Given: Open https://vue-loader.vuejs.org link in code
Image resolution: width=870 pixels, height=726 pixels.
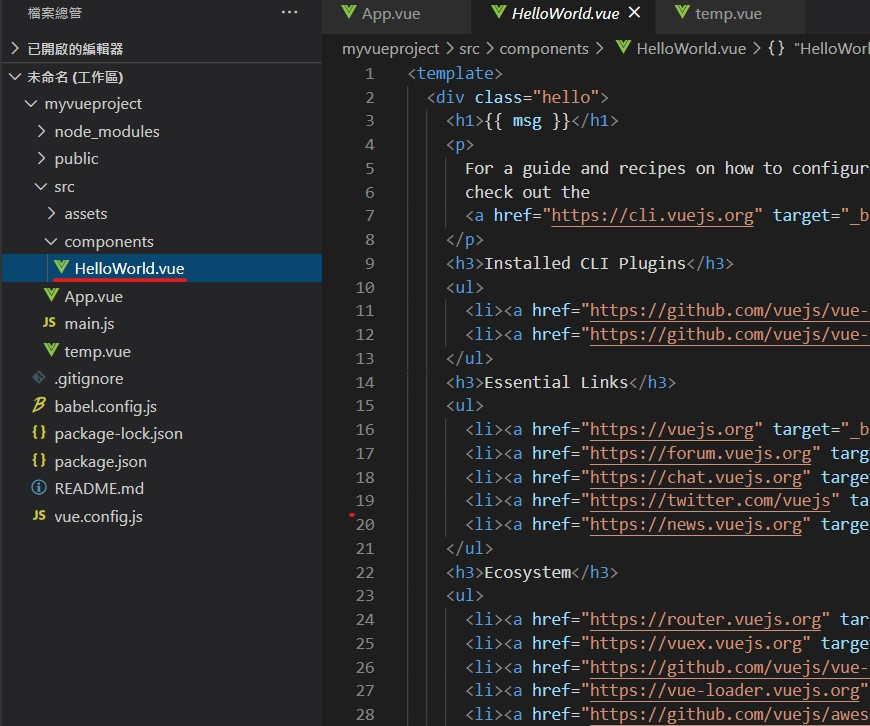Looking at the screenshot, I should (724, 690).
